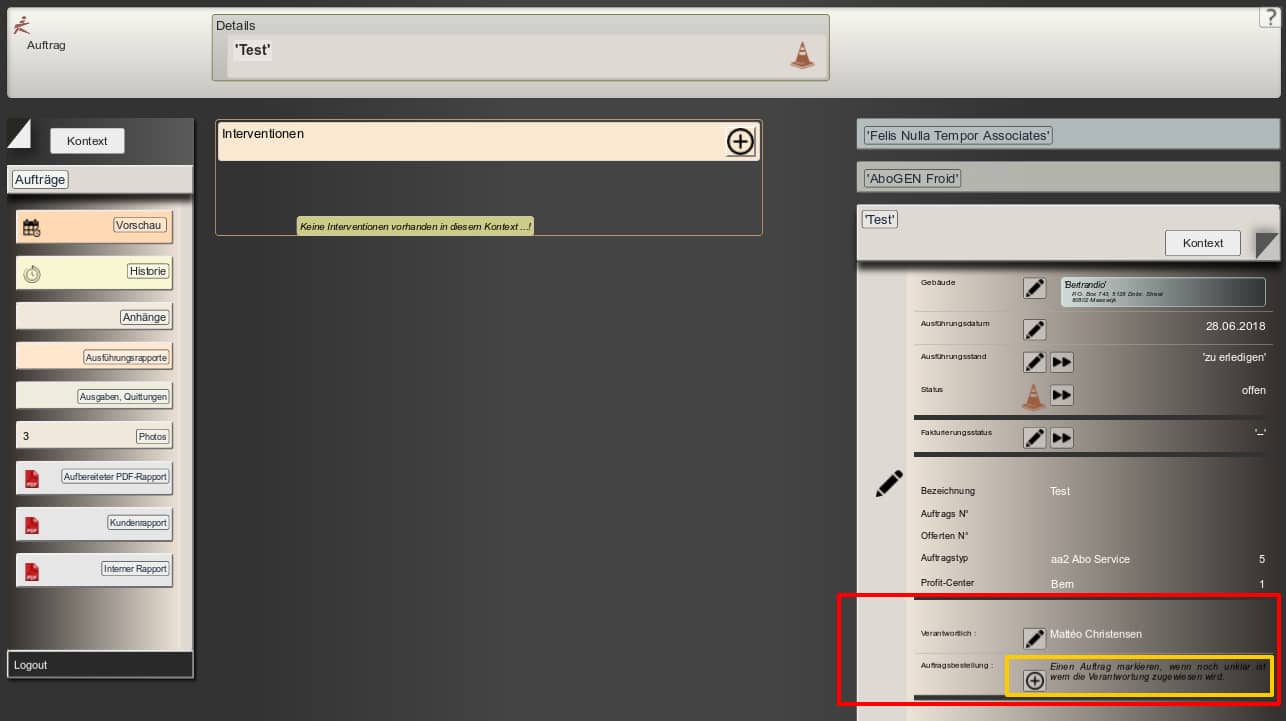Viewport: 1286px width, 721px height.
Task: Collapse left panel using corner triangle
Action: [19, 133]
